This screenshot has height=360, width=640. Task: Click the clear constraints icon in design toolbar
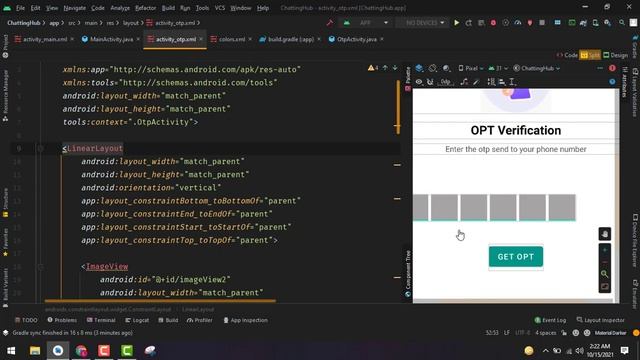pos(464,82)
